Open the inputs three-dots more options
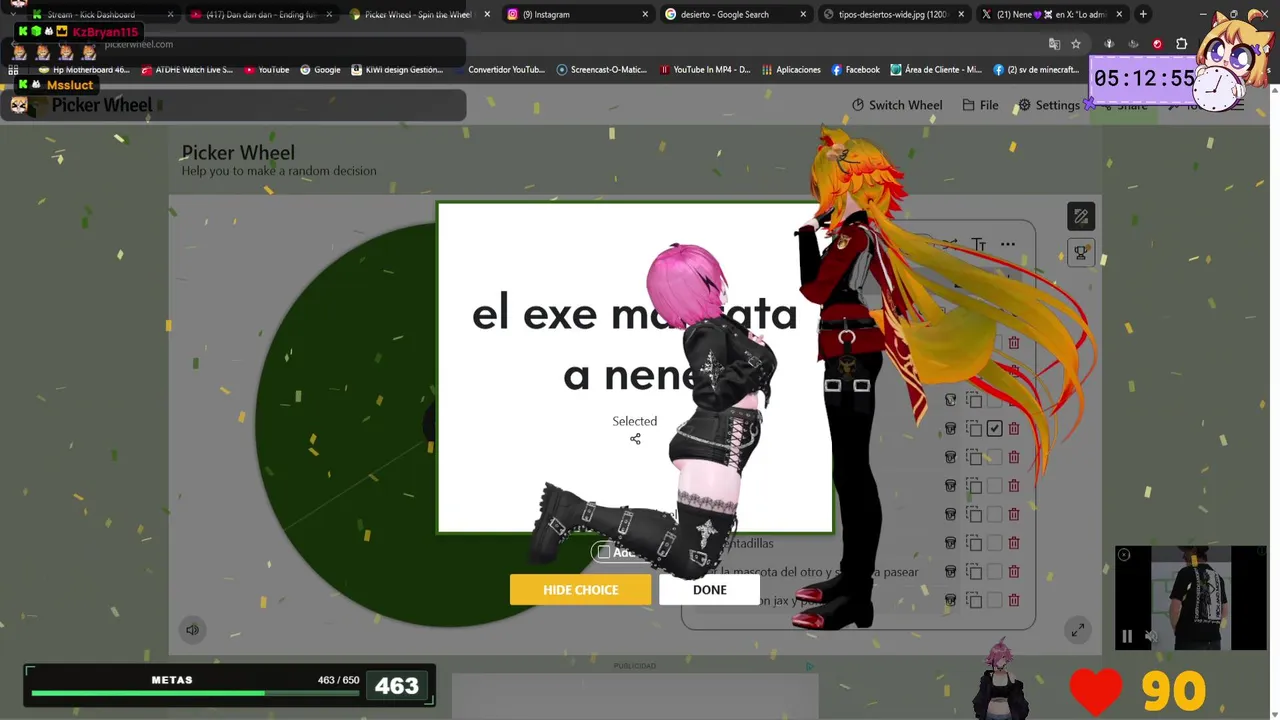Viewport: 1280px width, 720px height. pyautogui.click(x=1008, y=244)
